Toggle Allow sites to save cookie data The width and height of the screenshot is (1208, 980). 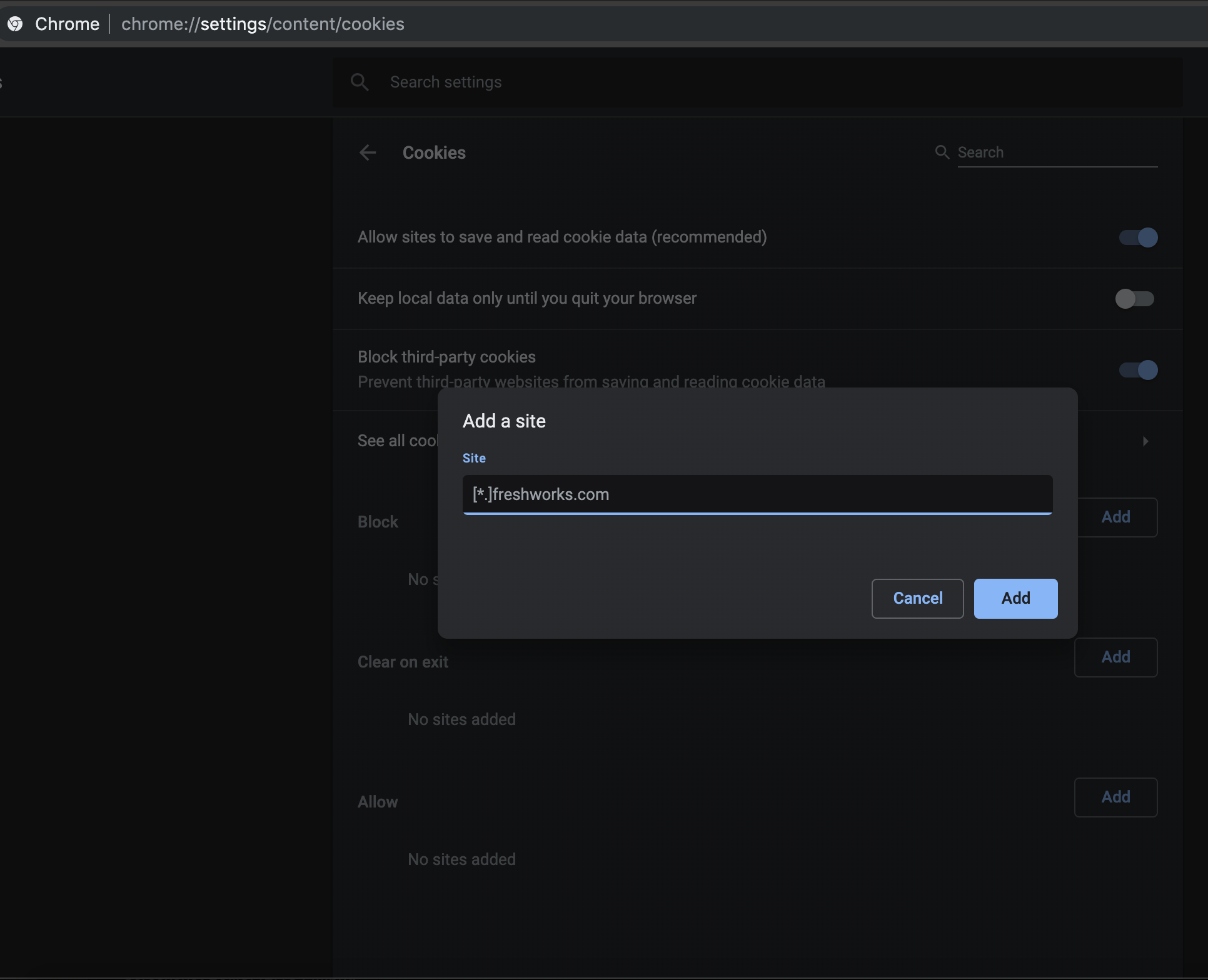[1138, 237]
